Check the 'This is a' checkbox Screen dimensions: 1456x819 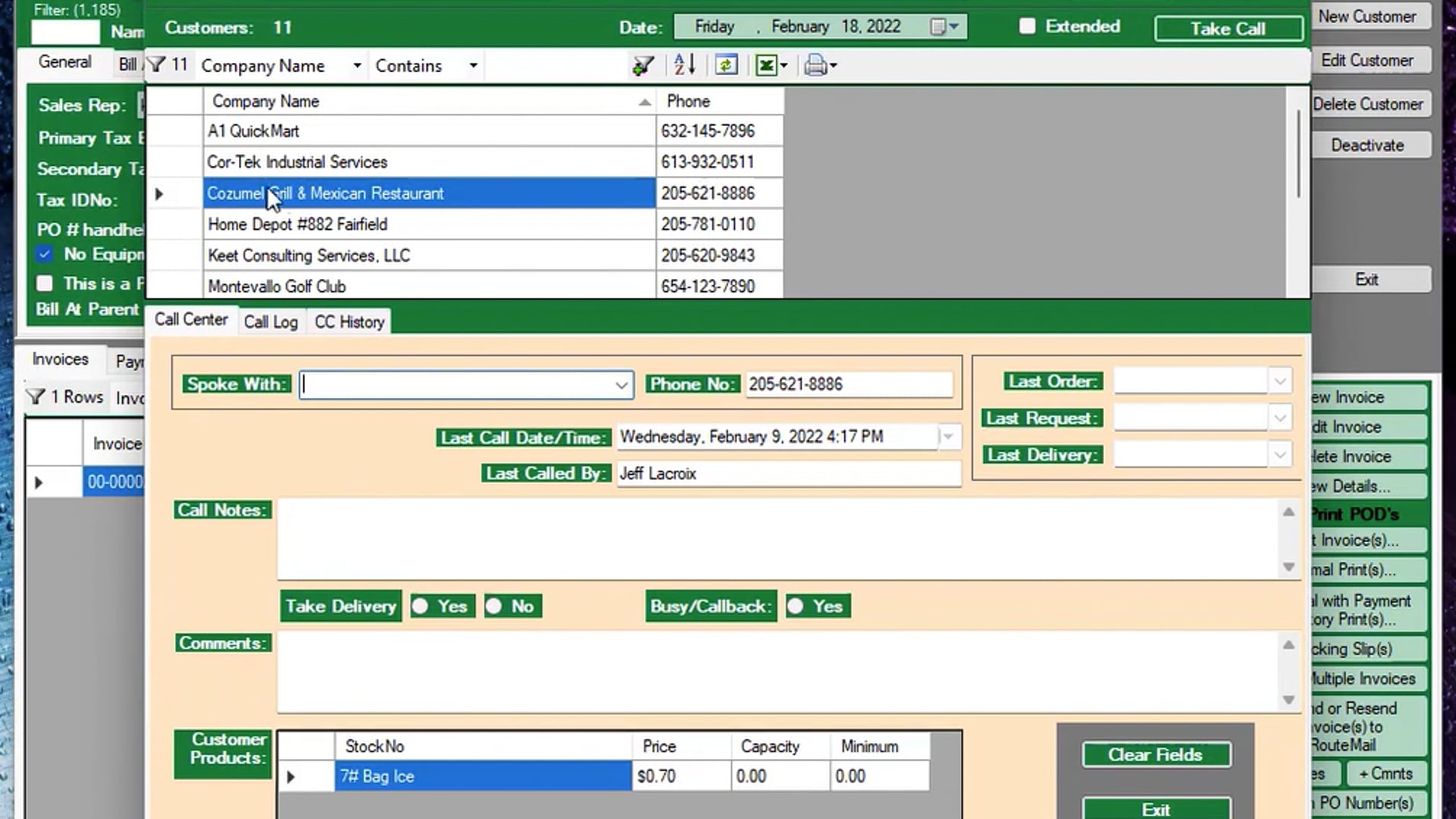(45, 284)
